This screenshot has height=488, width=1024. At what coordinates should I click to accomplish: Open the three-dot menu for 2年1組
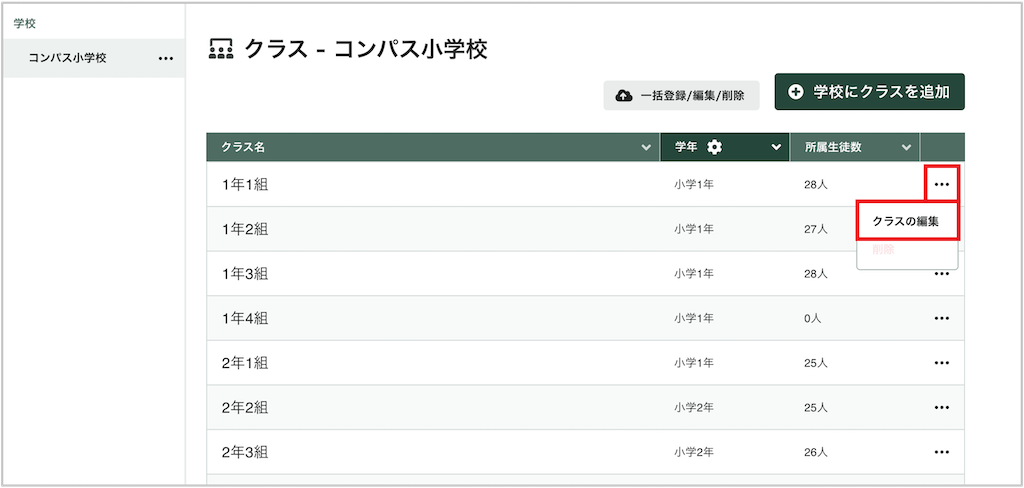(x=942, y=363)
